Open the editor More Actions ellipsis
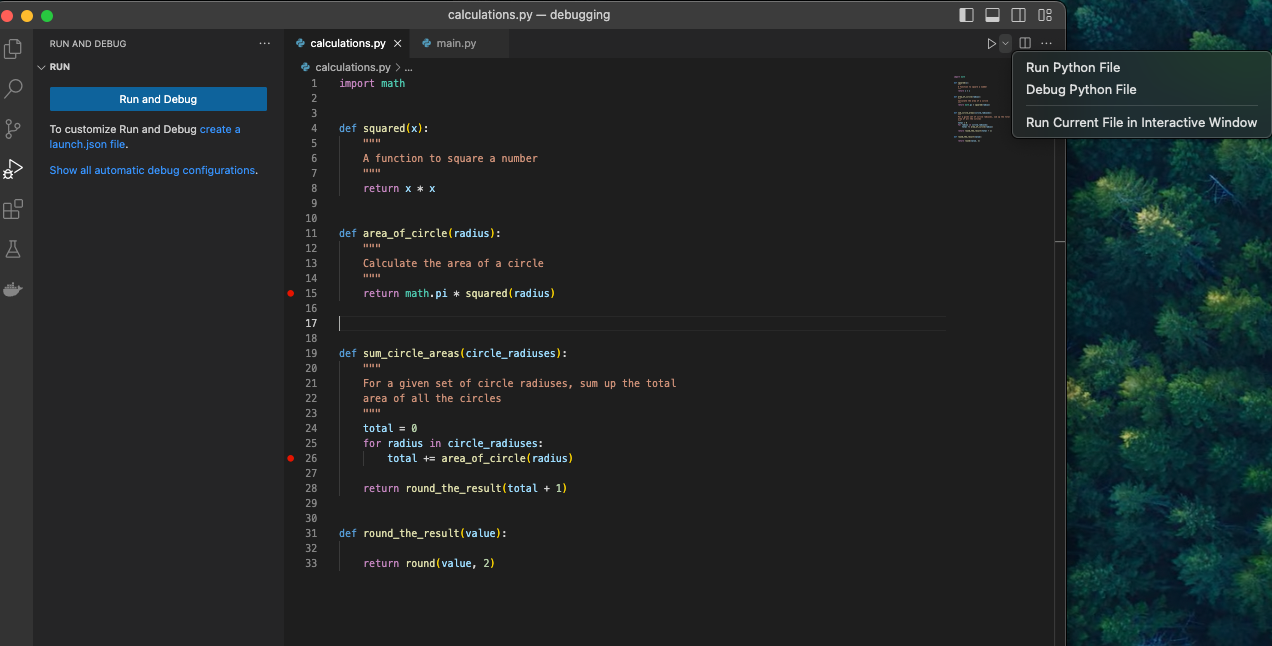 (1046, 43)
